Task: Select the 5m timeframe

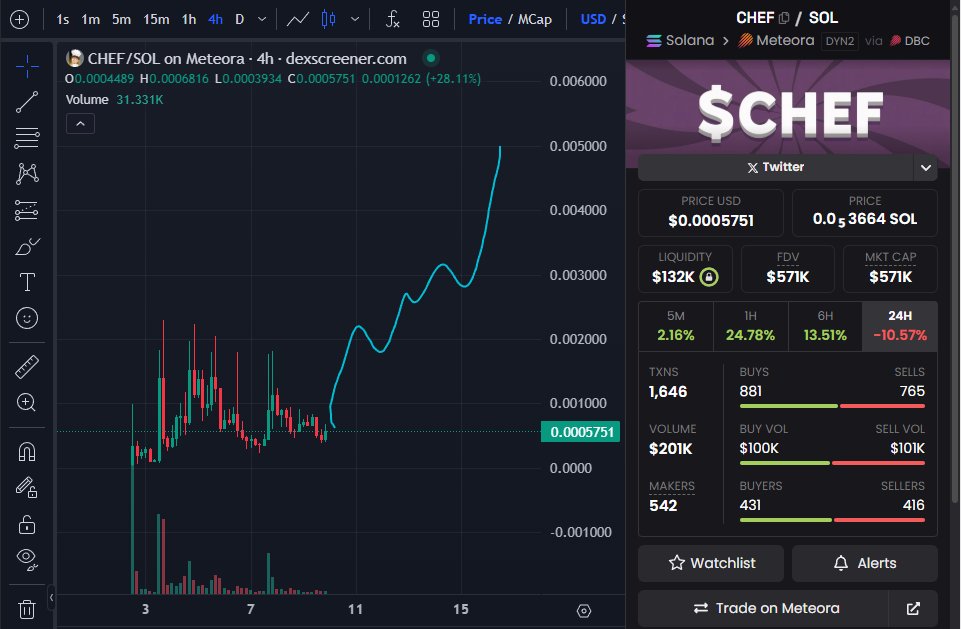Action: [x=121, y=20]
